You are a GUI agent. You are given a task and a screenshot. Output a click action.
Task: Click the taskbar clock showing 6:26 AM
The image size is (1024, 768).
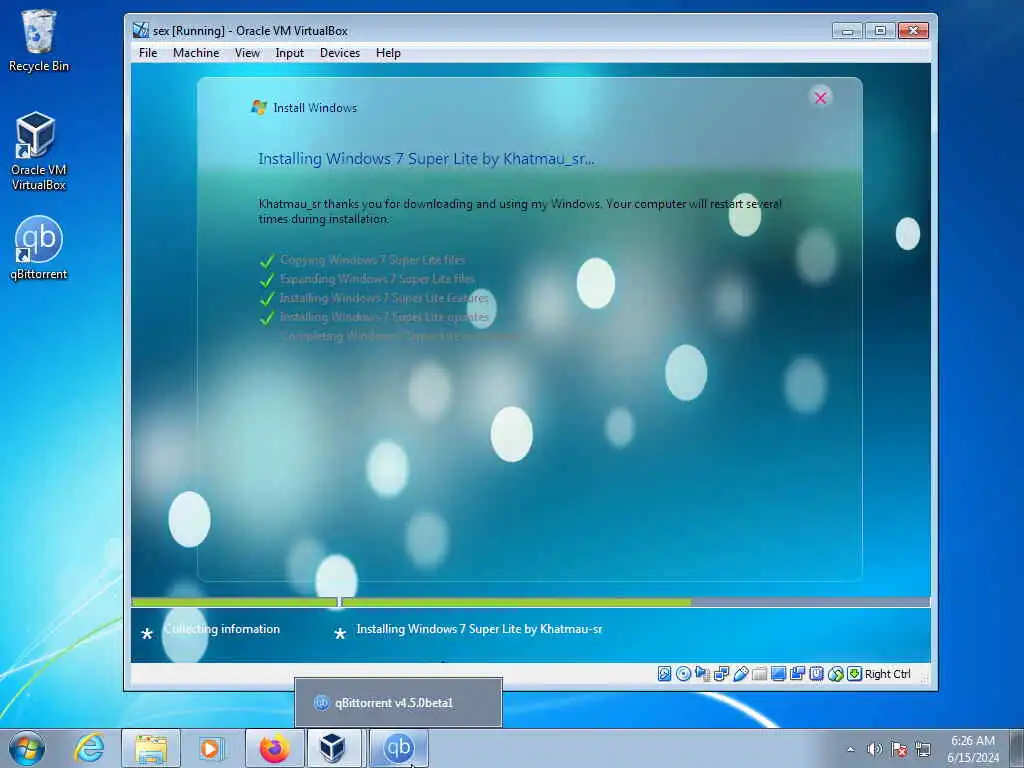[973, 749]
